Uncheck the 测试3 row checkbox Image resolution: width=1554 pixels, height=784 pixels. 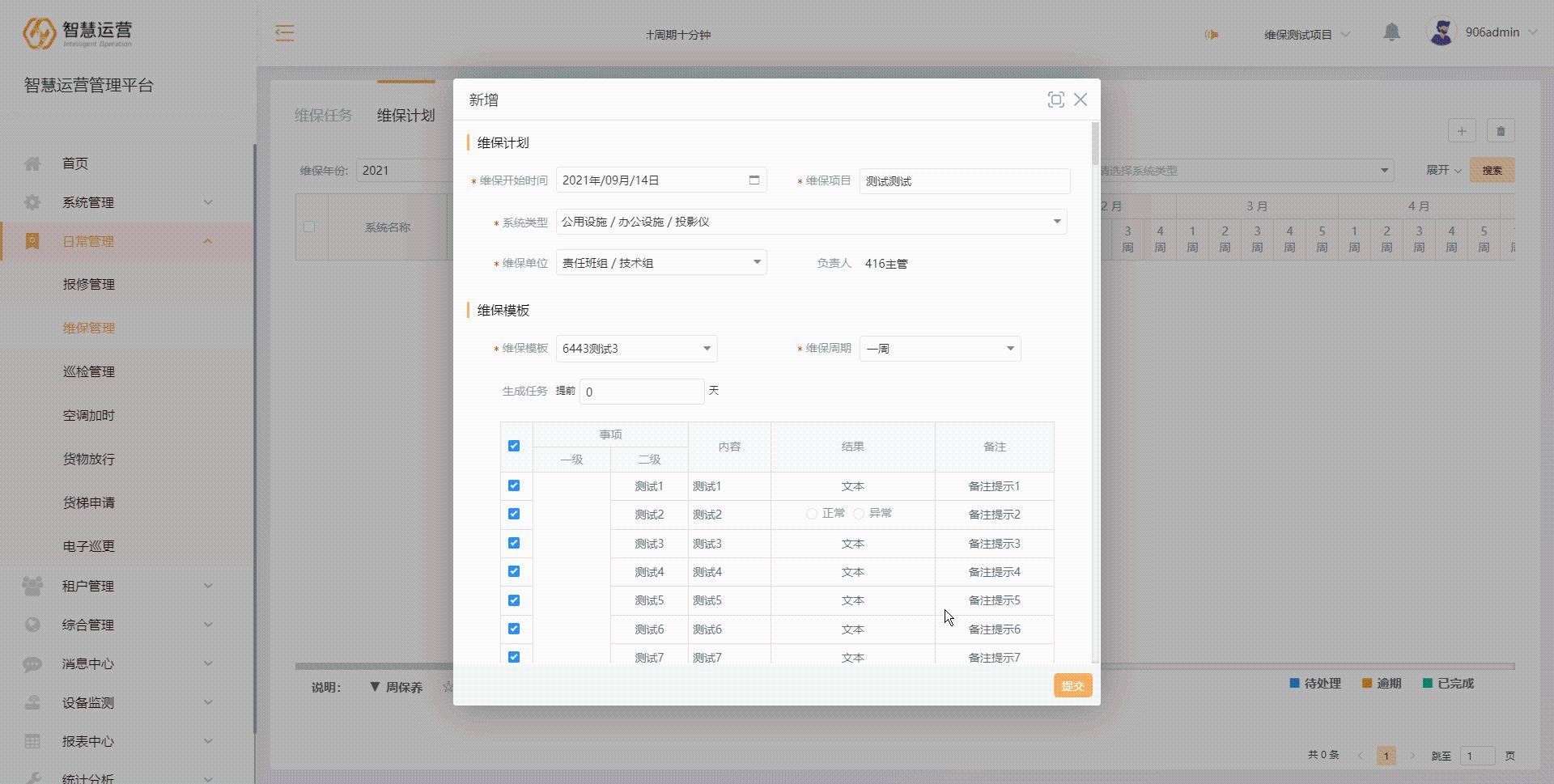pyautogui.click(x=514, y=543)
